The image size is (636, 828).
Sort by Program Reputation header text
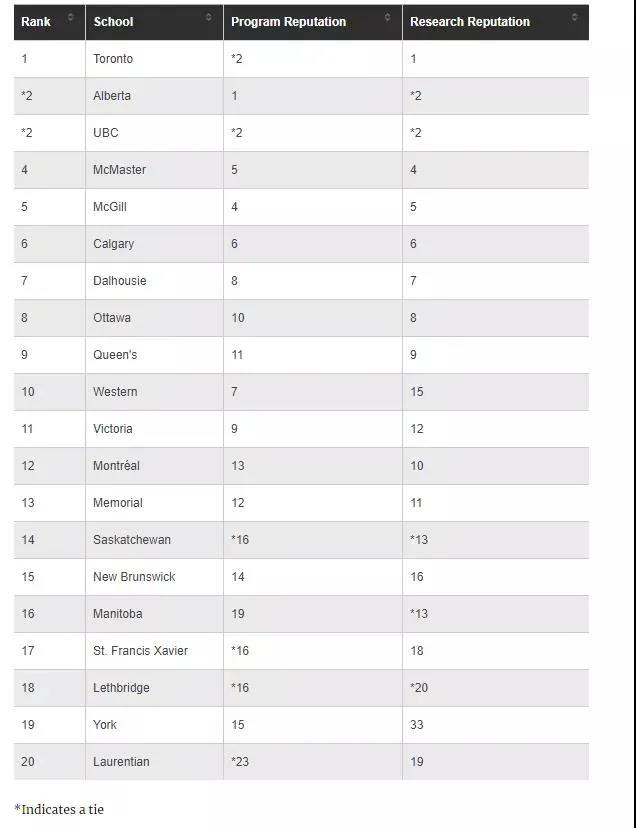(288, 22)
